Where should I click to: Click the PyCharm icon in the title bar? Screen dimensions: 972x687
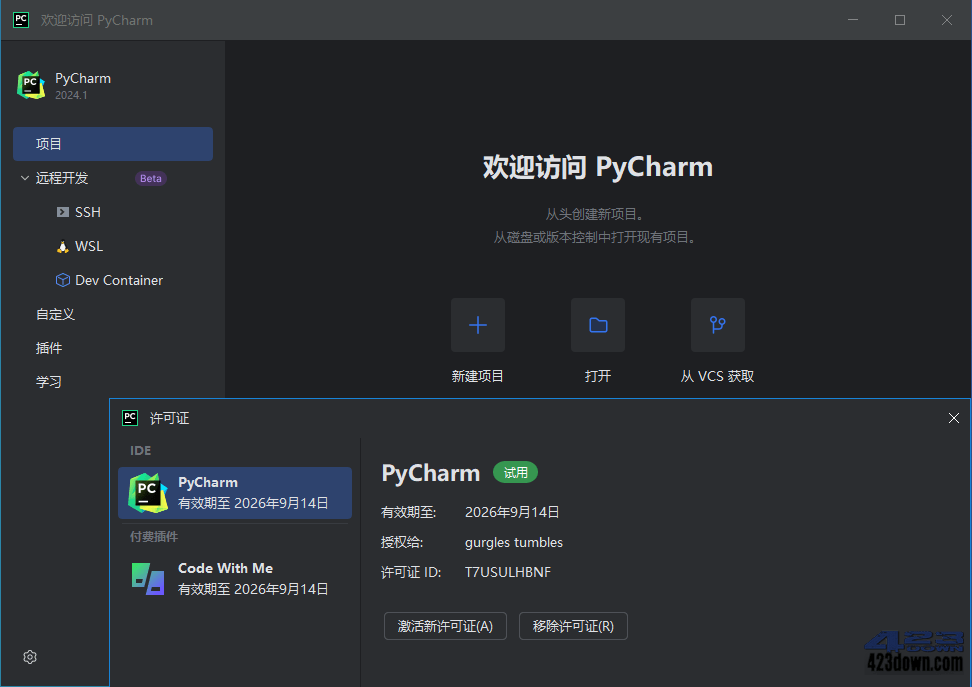(20, 19)
